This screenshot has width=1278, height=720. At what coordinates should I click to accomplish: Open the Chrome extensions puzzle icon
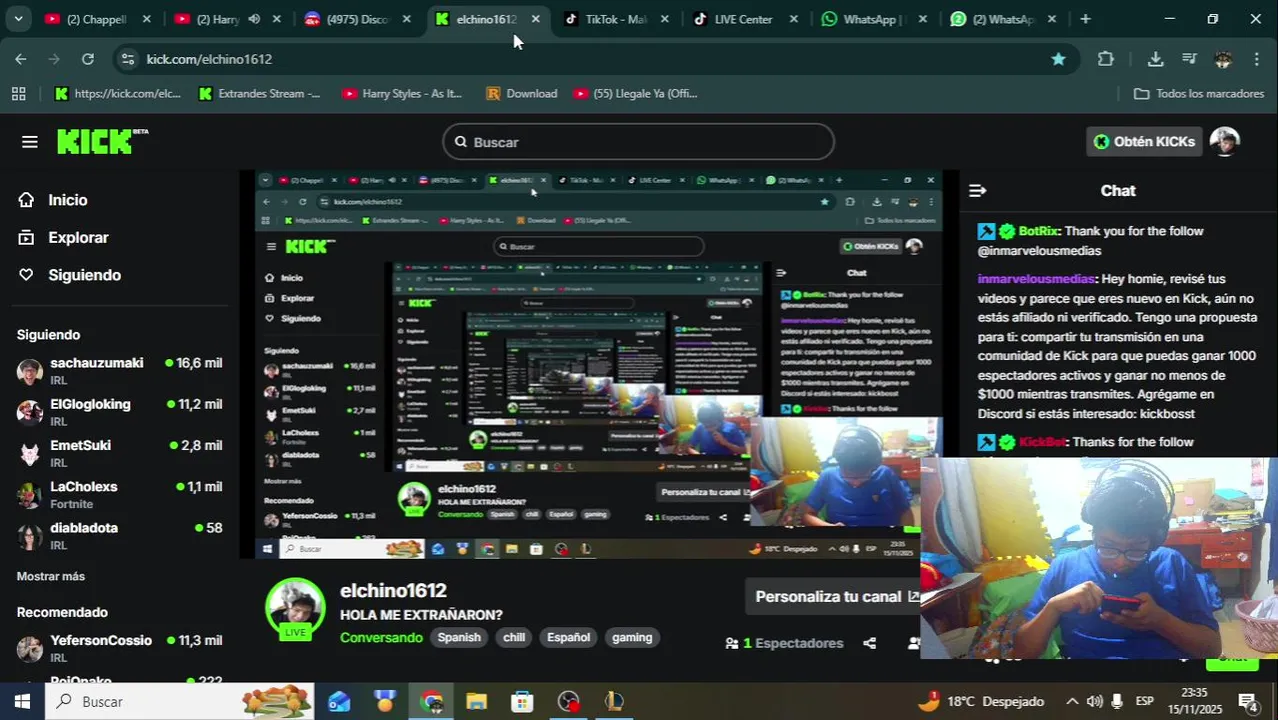pyautogui.click(x=1105, y=59)
